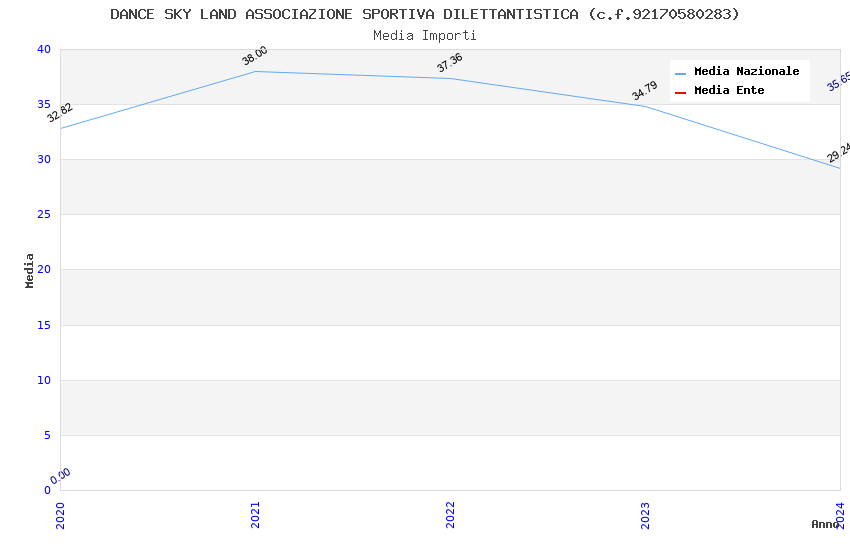Click the 2022 x-axis year label
850x550 pixels.
click(x=450, y=515)
